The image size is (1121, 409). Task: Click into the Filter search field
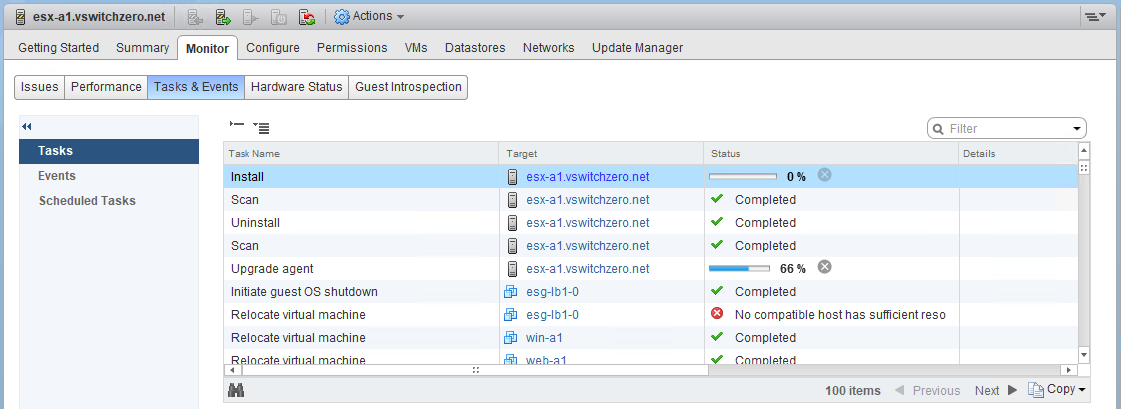pos(1005,129)
